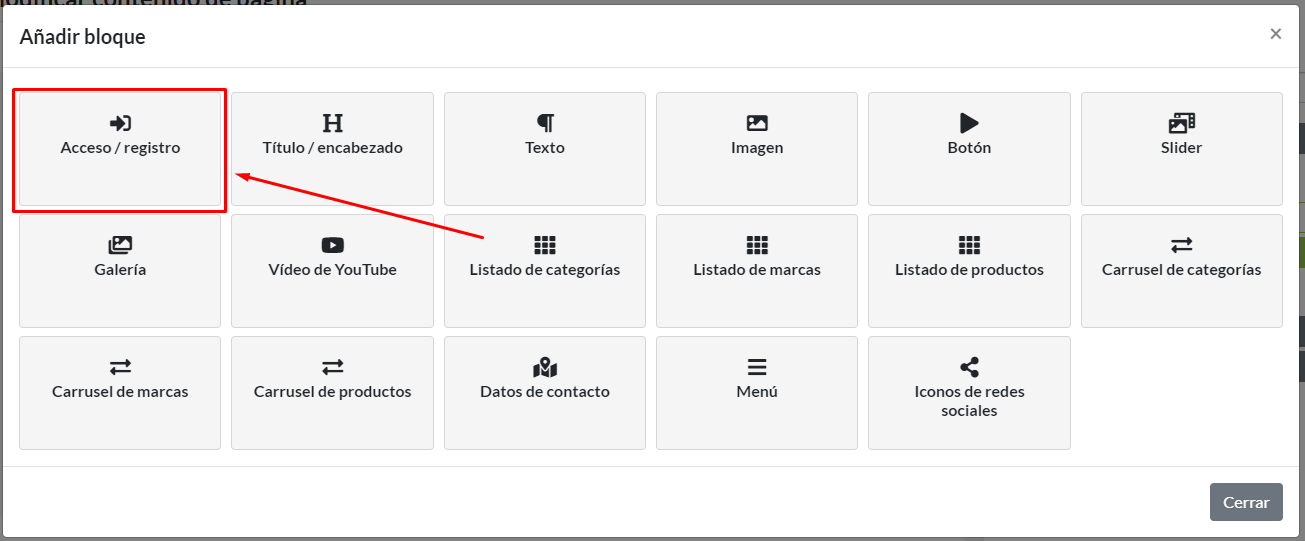
Task: Insert the Carrusel de marcas block
Action: pos(120,392)
